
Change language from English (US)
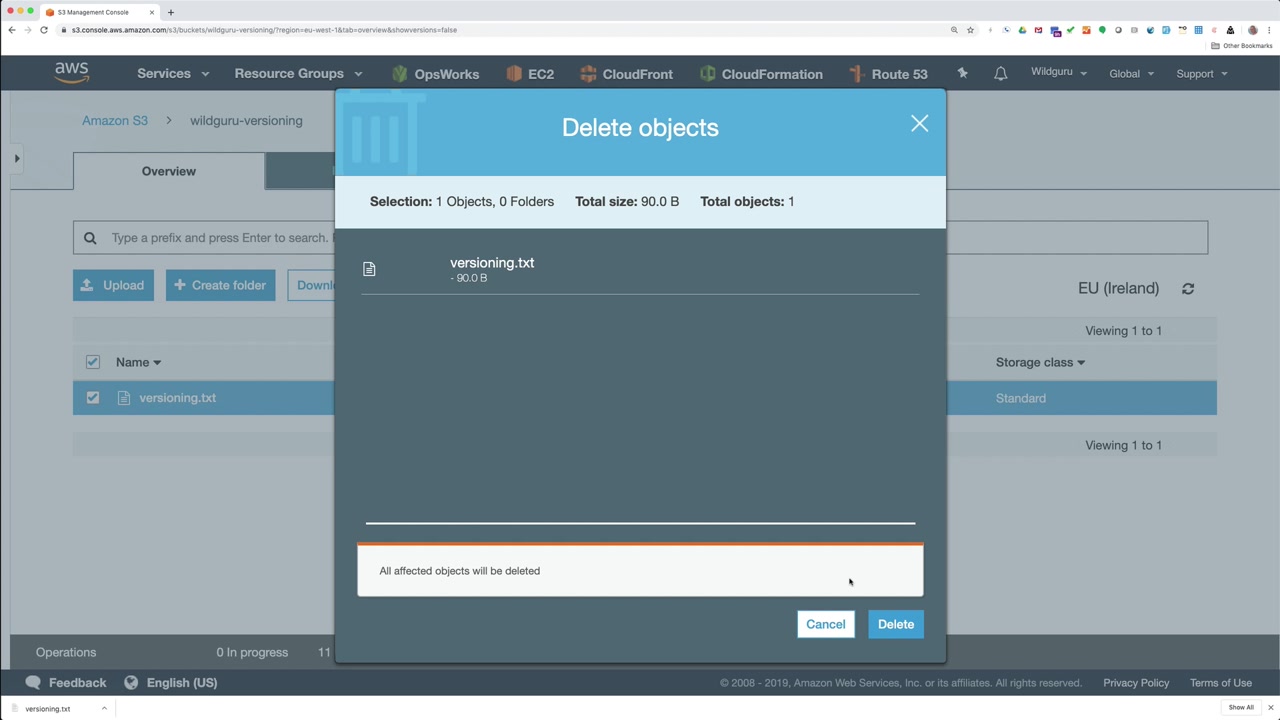click(171, 683)
